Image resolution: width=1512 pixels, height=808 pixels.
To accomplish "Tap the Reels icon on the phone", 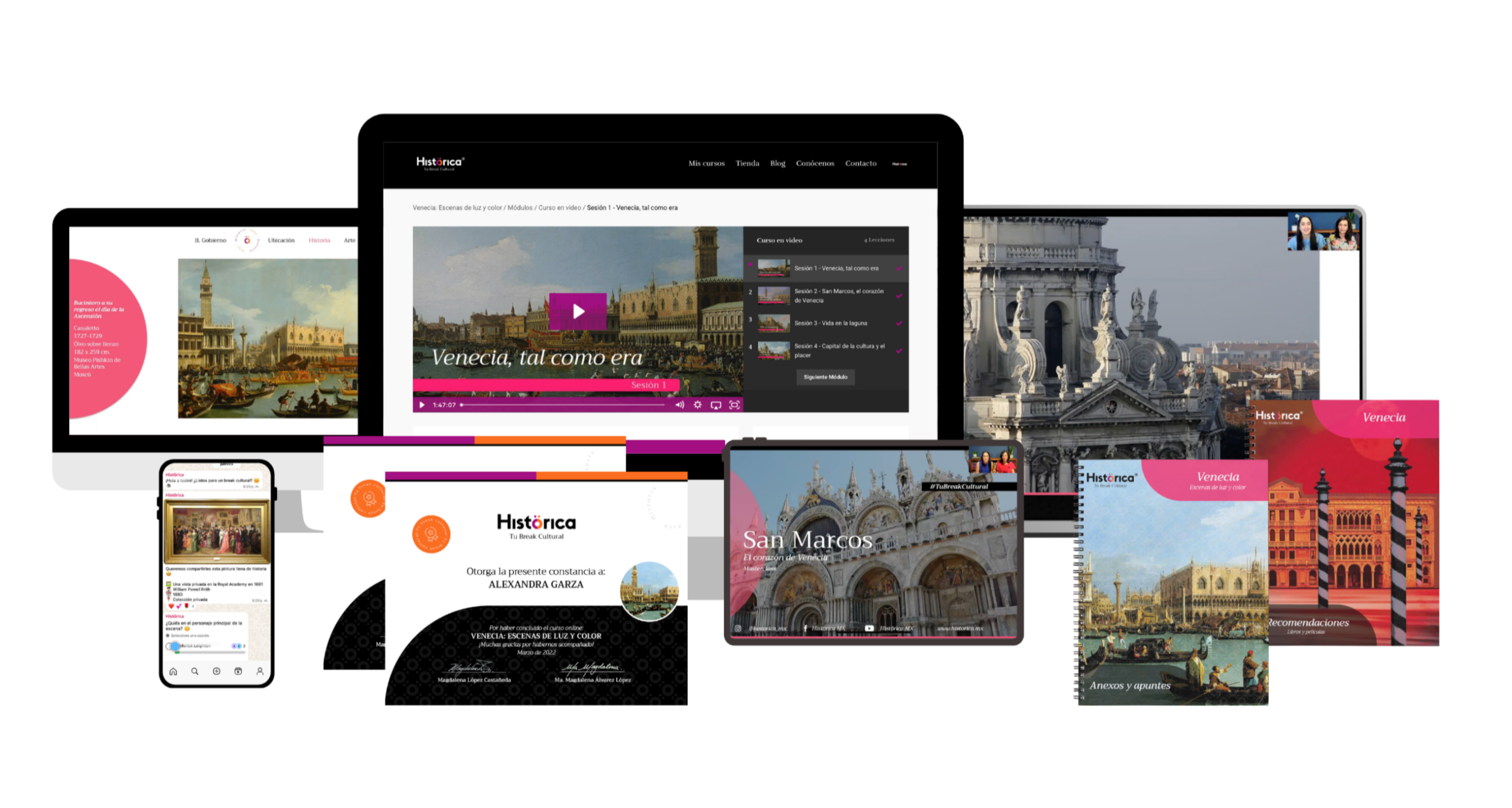I will coord(238,672).
